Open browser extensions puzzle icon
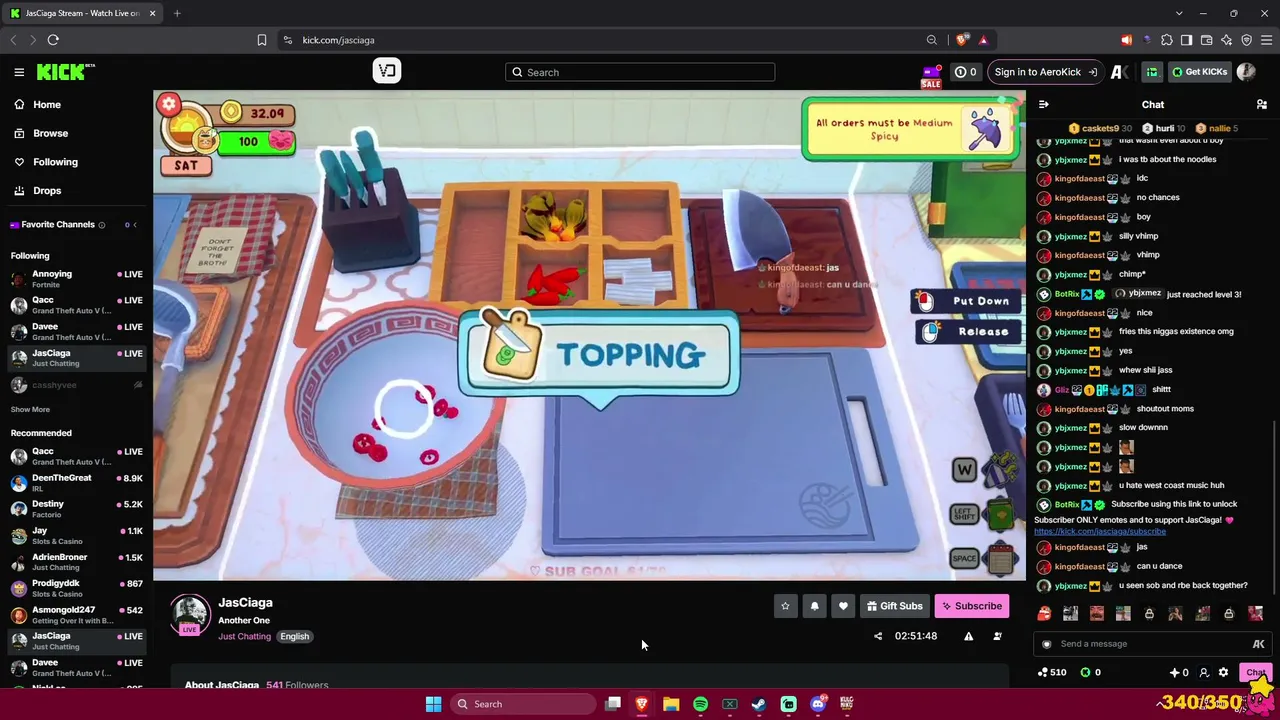This screenshot has width=1280, height=720. [x=1166, y=40]
